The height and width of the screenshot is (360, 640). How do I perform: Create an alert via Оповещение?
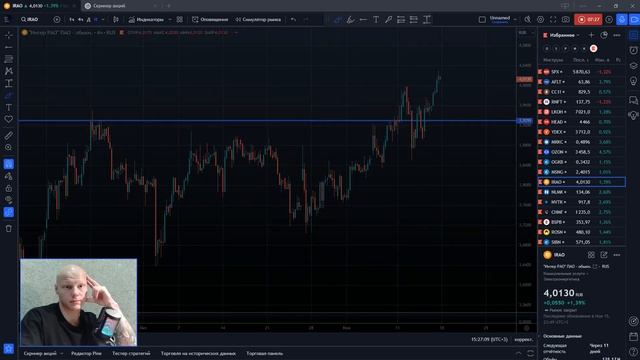(x=210, y=20)
